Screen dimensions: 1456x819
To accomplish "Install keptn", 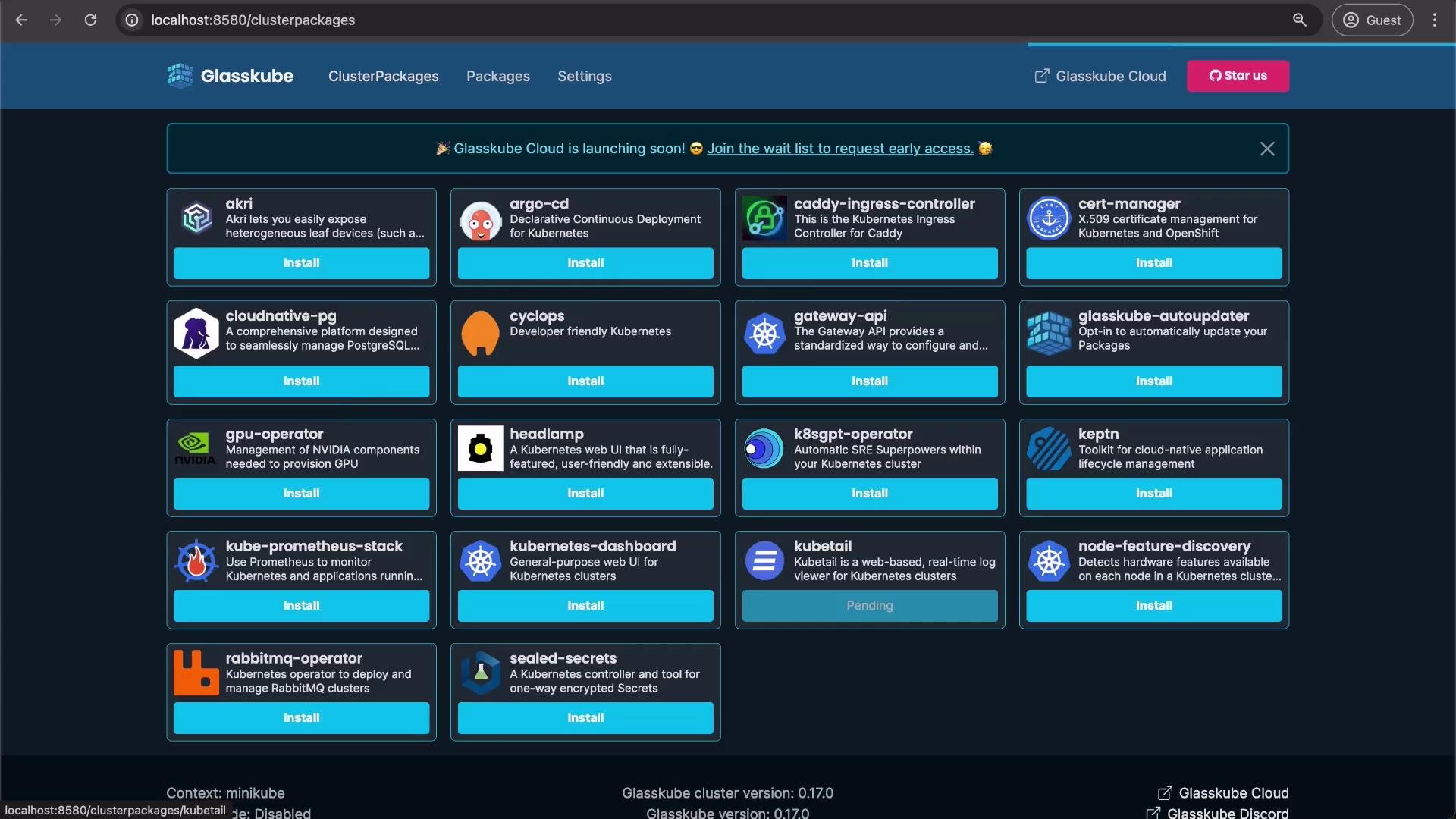I will point(1154,494).
